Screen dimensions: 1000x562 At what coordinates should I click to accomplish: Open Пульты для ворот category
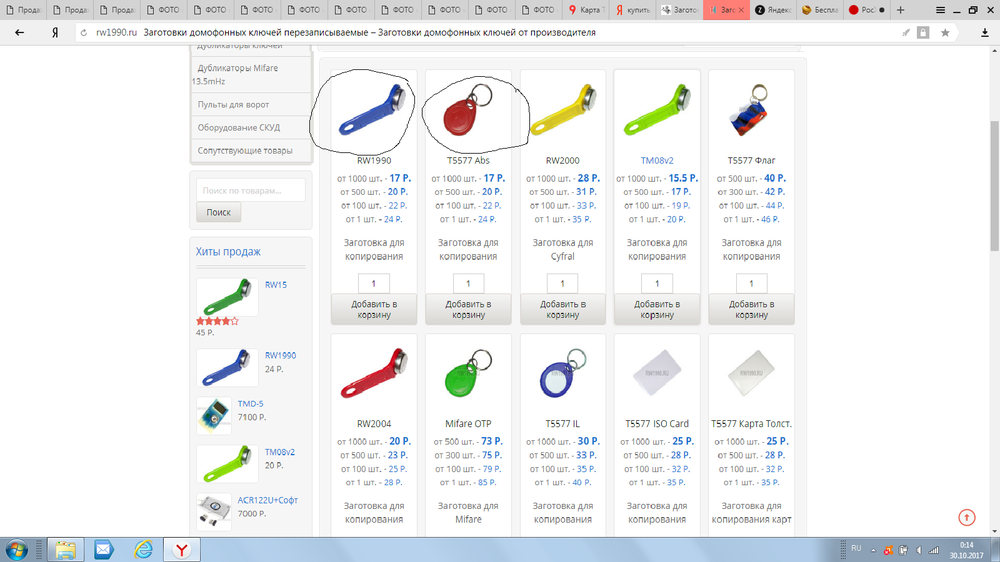pos(233,104)
